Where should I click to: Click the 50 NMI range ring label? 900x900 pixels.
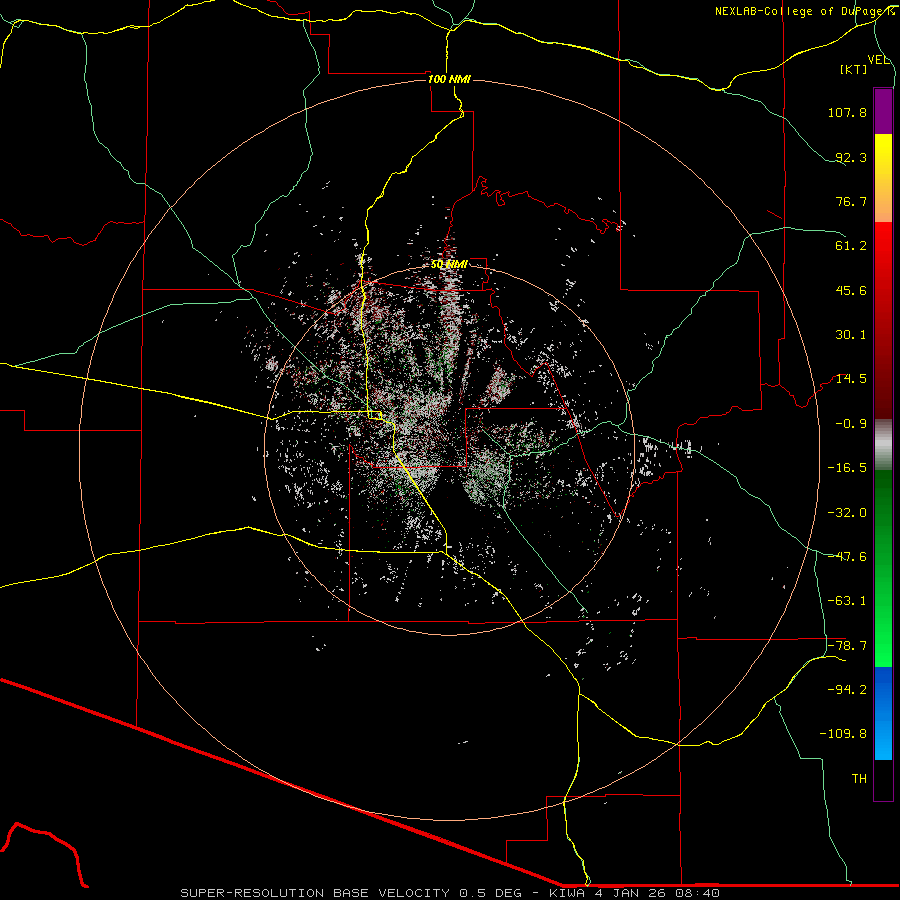(449, 264)
